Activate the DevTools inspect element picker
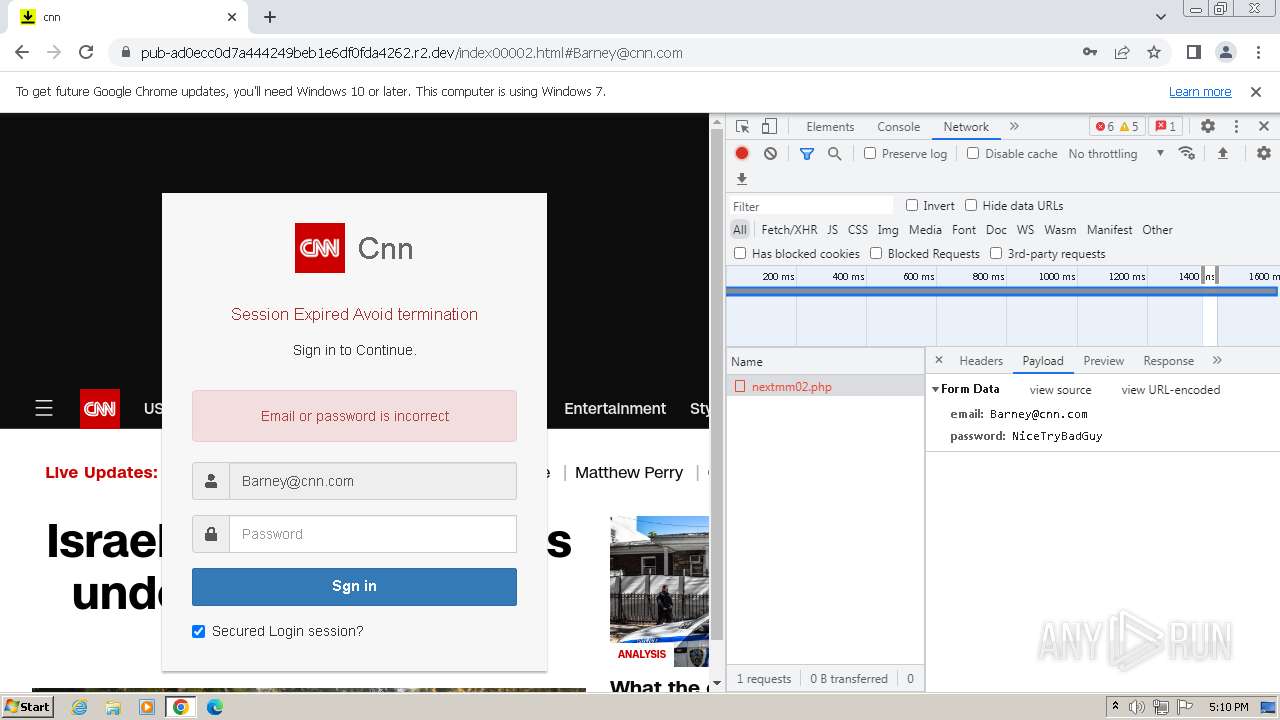1280x720 pixels. click(x=742, y=127)
